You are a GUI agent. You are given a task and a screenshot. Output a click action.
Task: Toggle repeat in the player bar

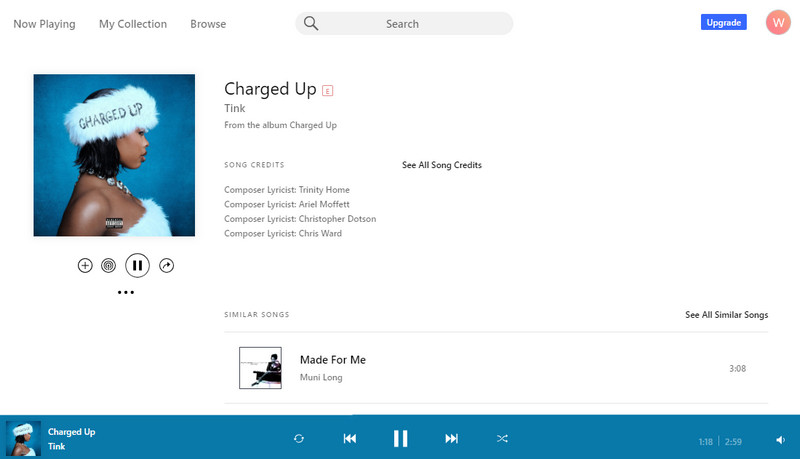tap(299, 439)
